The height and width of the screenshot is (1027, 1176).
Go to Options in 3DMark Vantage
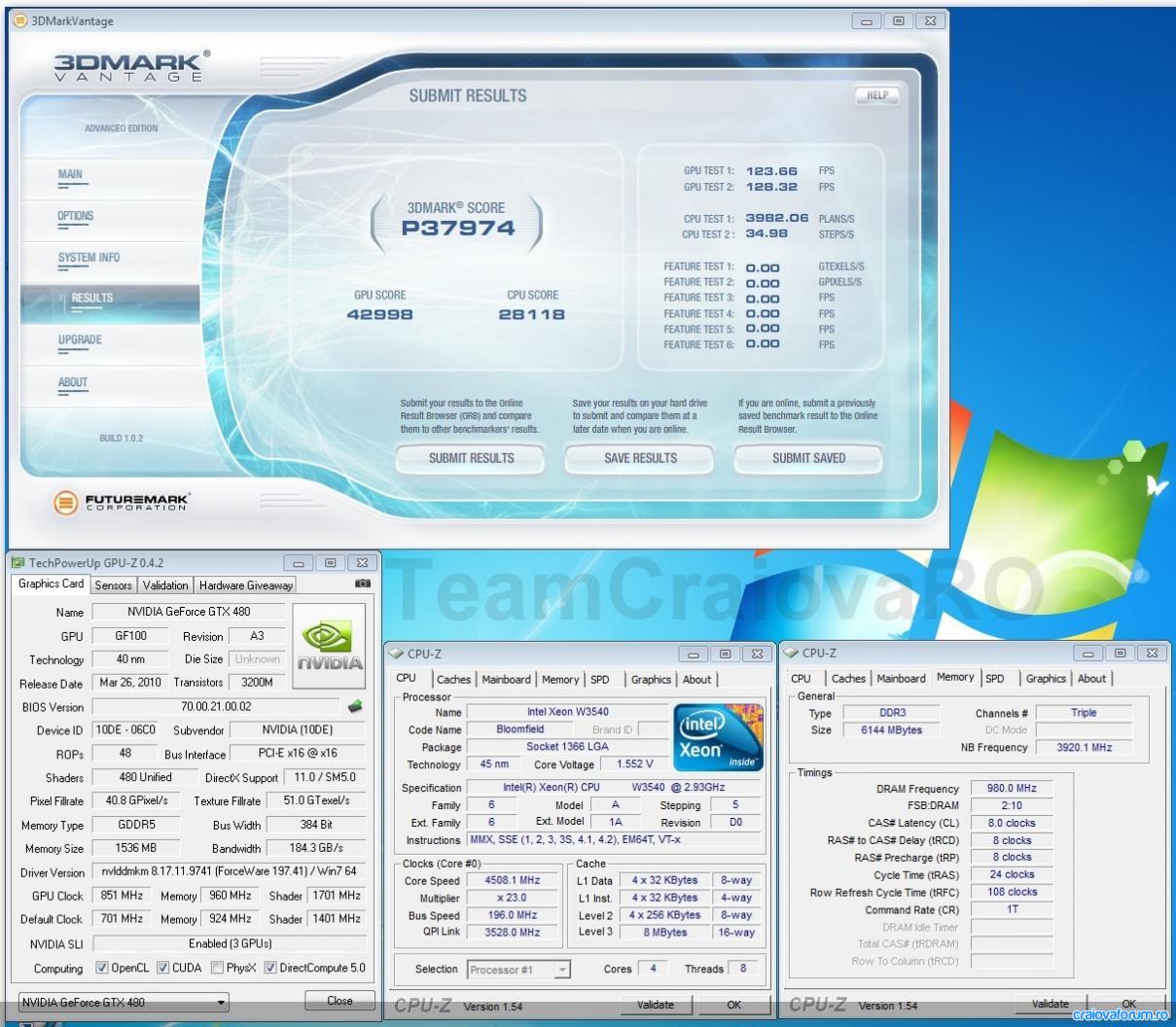75,216
